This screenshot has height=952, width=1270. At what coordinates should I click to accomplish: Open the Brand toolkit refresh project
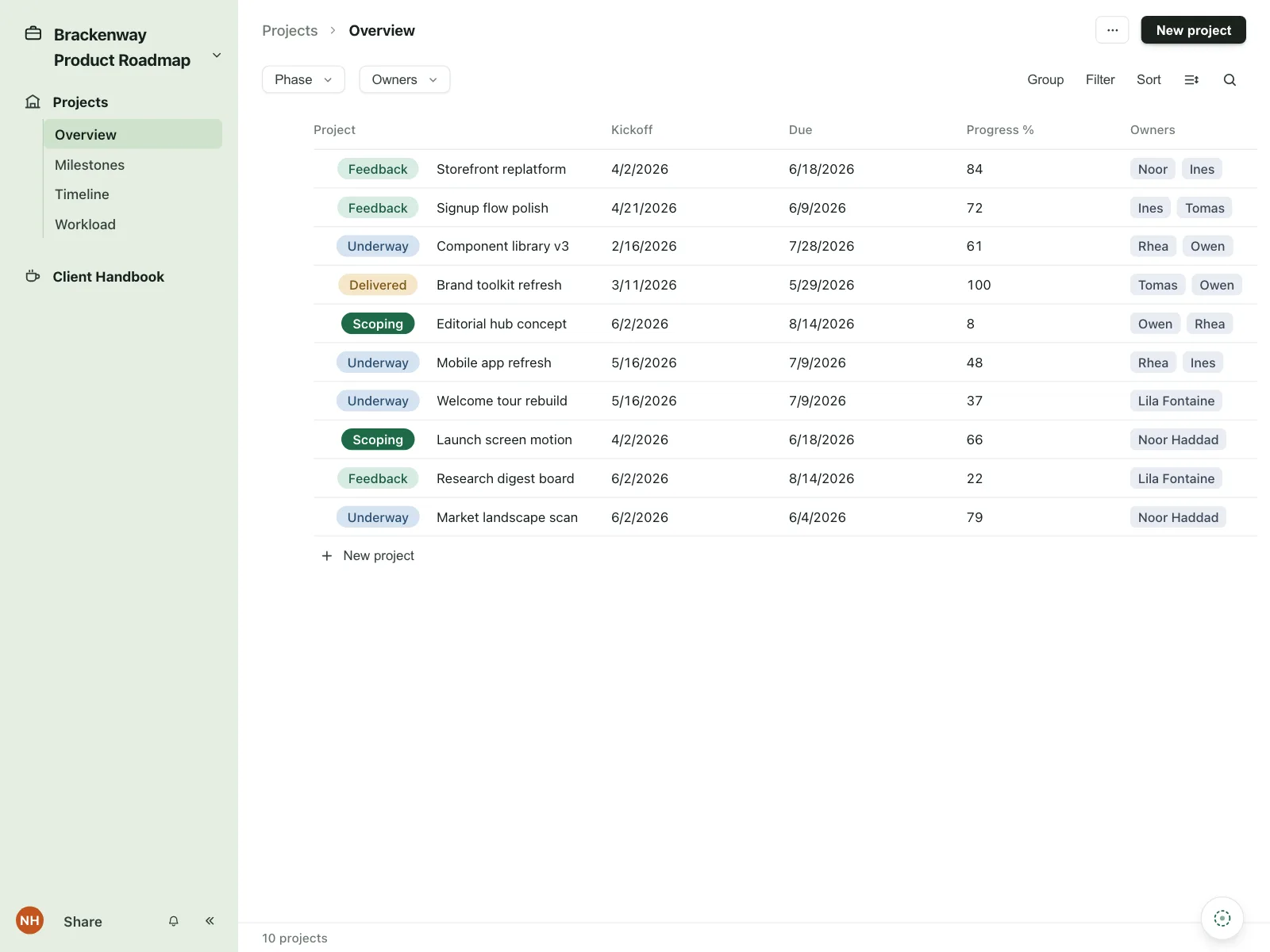pyautogui.click(x=498, y=285)
